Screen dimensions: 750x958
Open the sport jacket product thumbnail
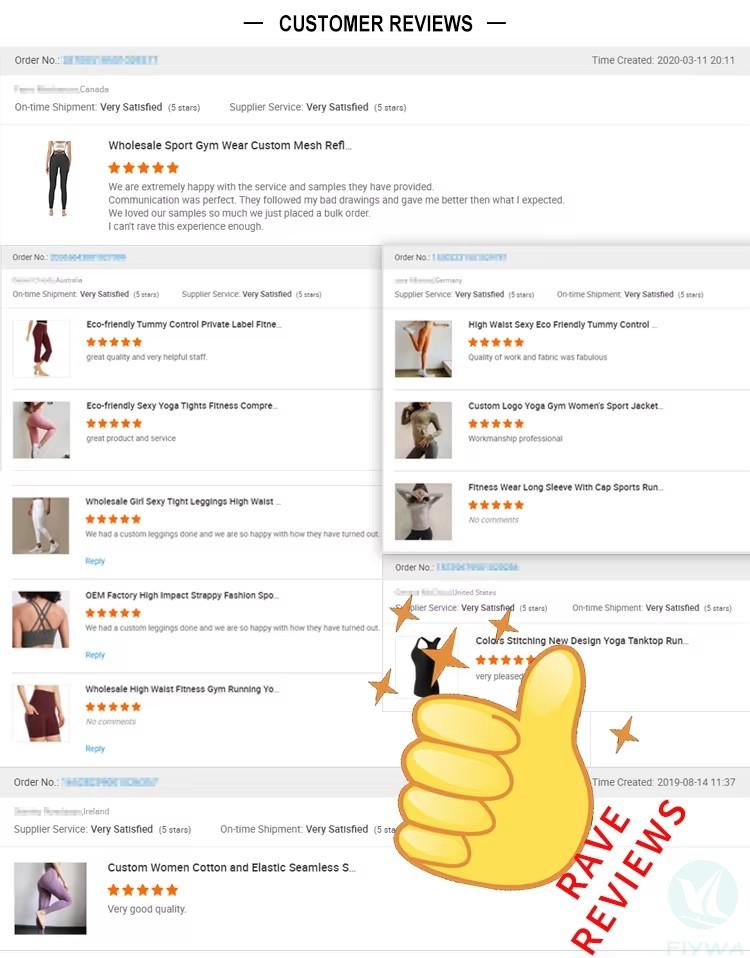(423, 430)
